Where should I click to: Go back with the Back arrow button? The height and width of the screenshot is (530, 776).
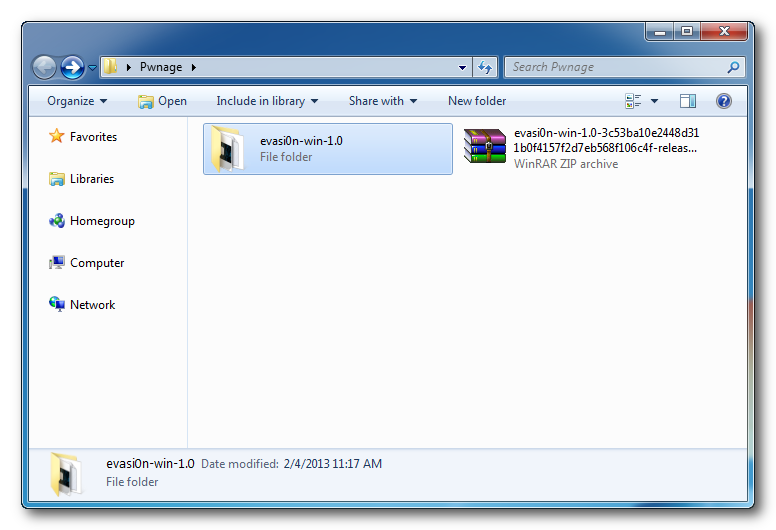(x=44, y=67)
